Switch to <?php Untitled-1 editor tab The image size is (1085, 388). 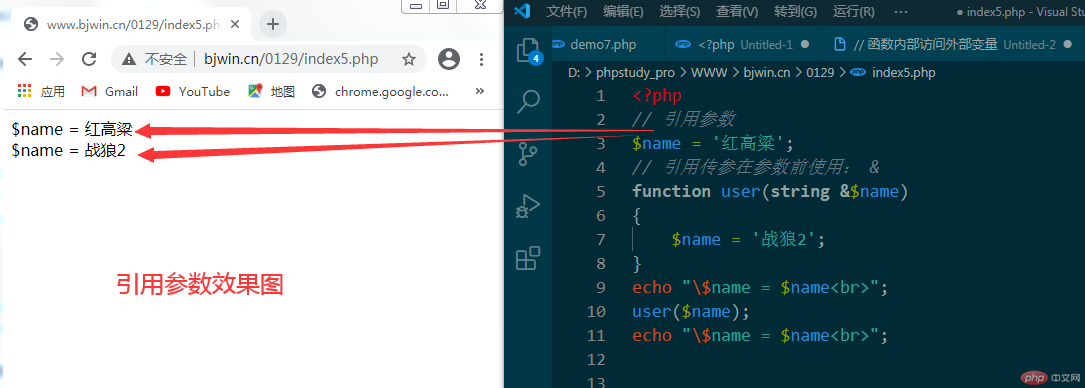pos(742,44)
